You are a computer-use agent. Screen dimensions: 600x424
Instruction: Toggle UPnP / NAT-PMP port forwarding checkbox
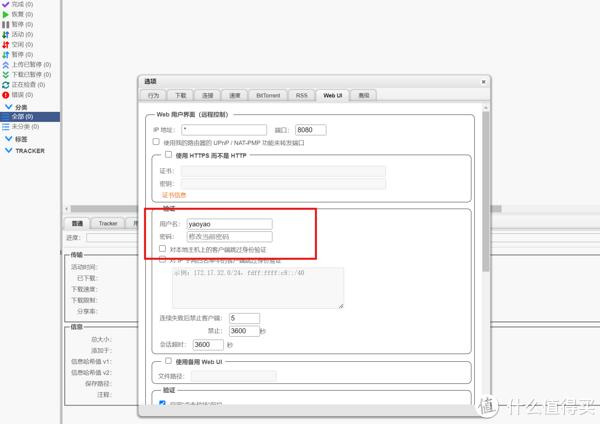(156, 142)
